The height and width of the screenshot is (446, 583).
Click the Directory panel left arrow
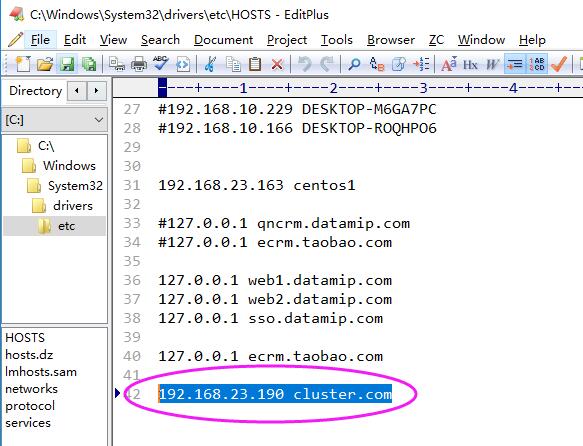(77, 90)
